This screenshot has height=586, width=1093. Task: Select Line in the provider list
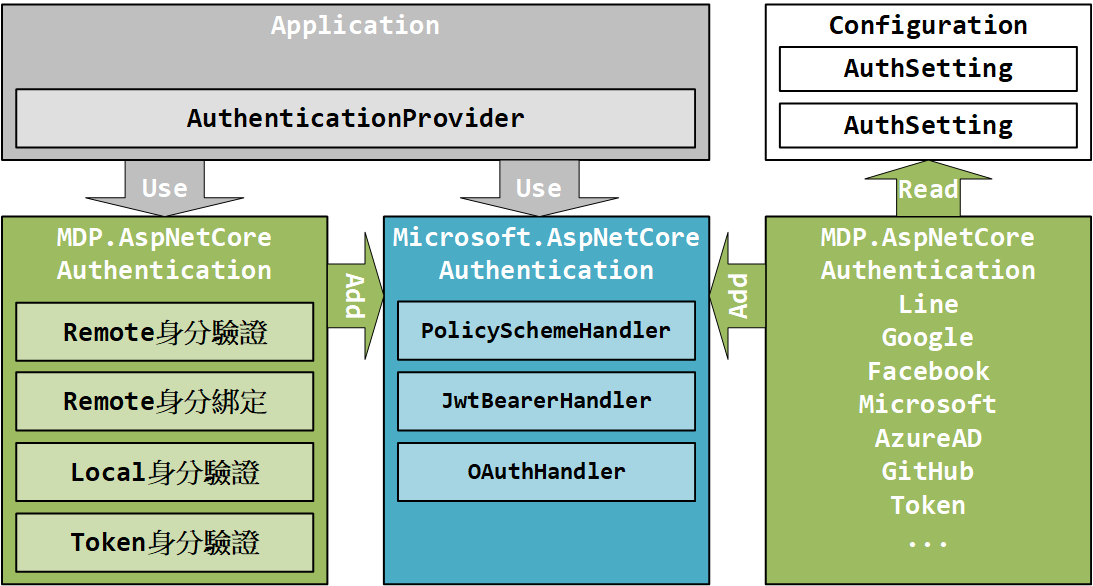pyautogui.click(x=928, y=304)
